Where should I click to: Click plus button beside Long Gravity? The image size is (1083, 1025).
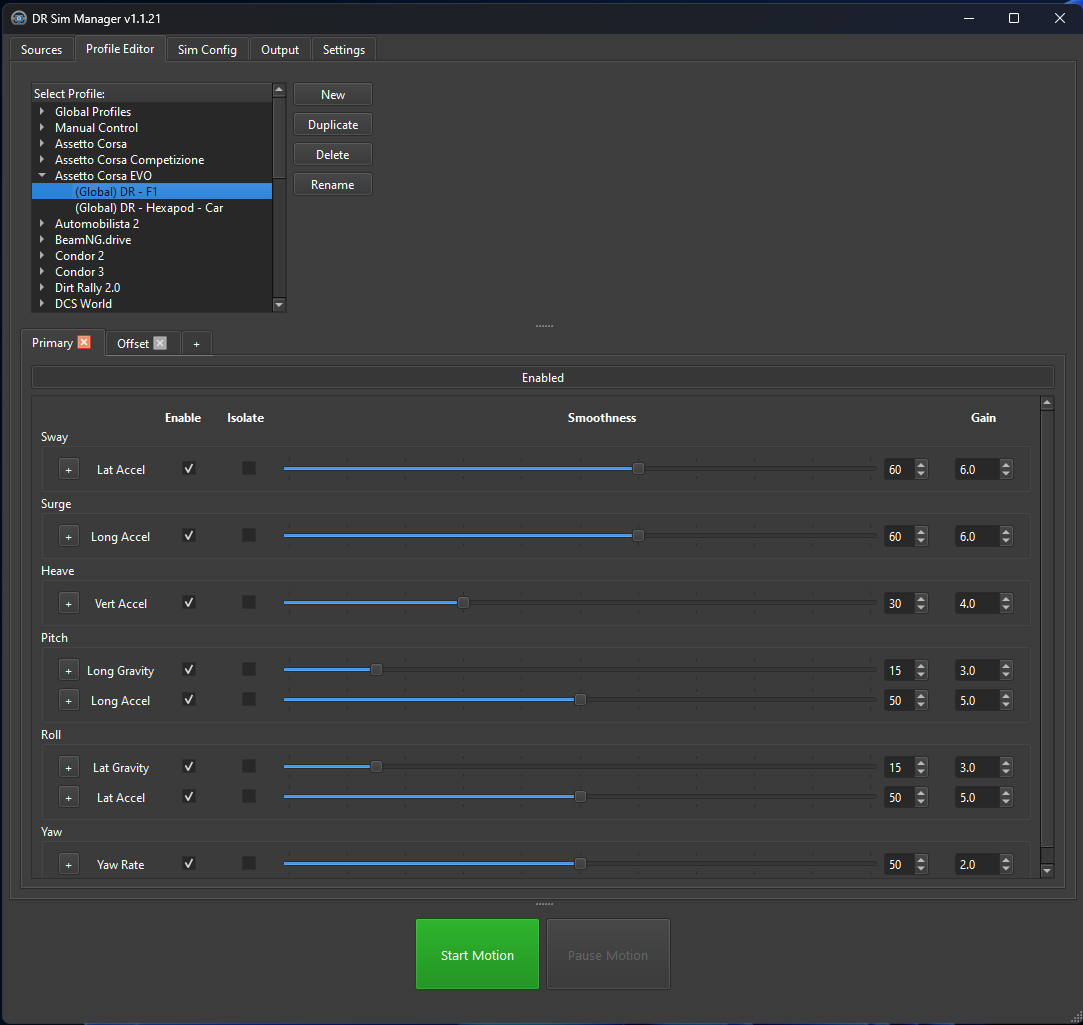(x=68, y=671)
